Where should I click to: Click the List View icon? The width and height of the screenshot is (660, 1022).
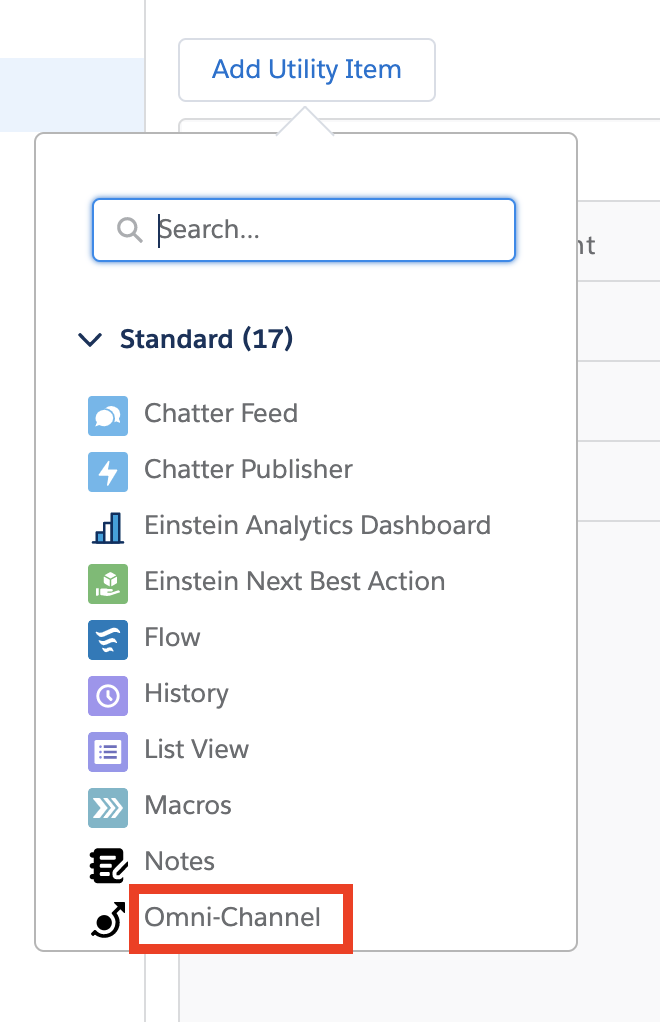pos(108,750)
